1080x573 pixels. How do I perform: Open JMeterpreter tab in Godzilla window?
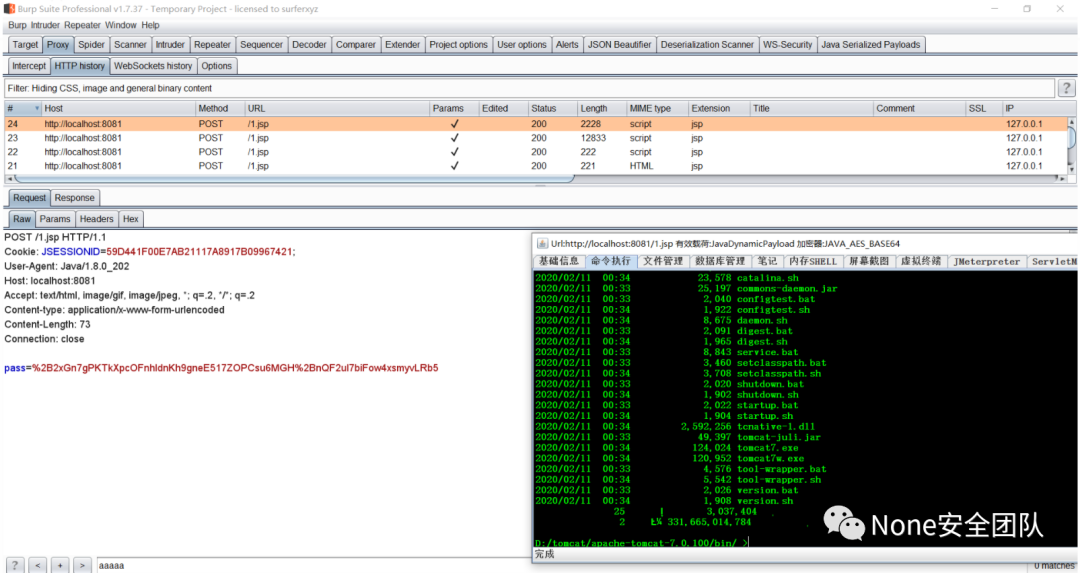point(986,262)
